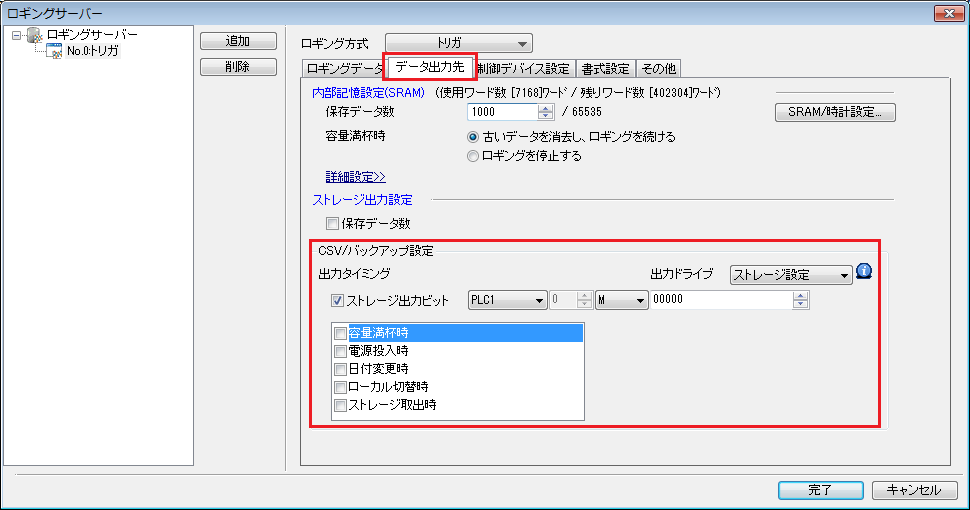The width and height of the screenshot is (970, 510).
Task: Check the 容量満杯時 output timing option
Action: click(341, 332)
